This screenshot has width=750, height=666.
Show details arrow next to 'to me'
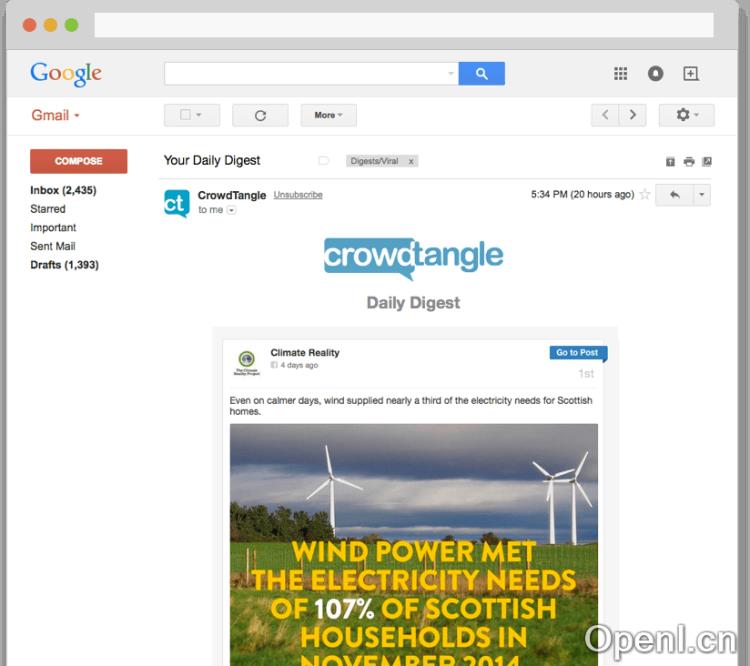pos(232,210)
